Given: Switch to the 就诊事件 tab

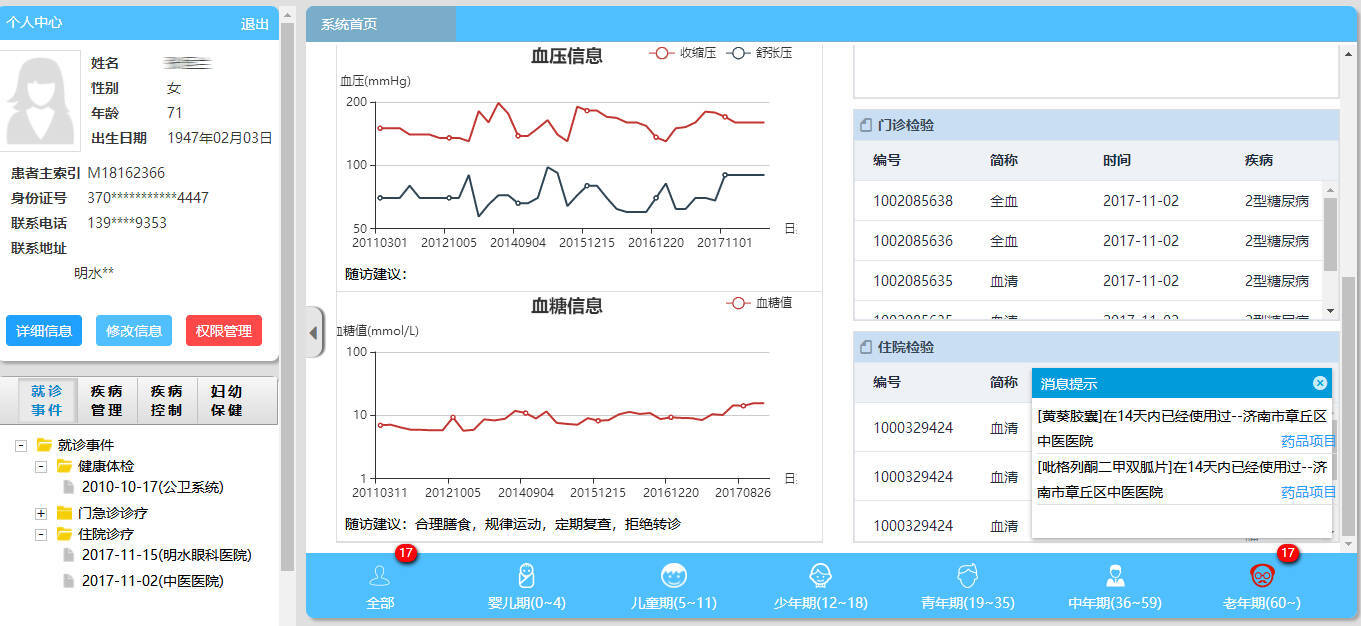Looking at the screenshot, I should tap(46, 400).
